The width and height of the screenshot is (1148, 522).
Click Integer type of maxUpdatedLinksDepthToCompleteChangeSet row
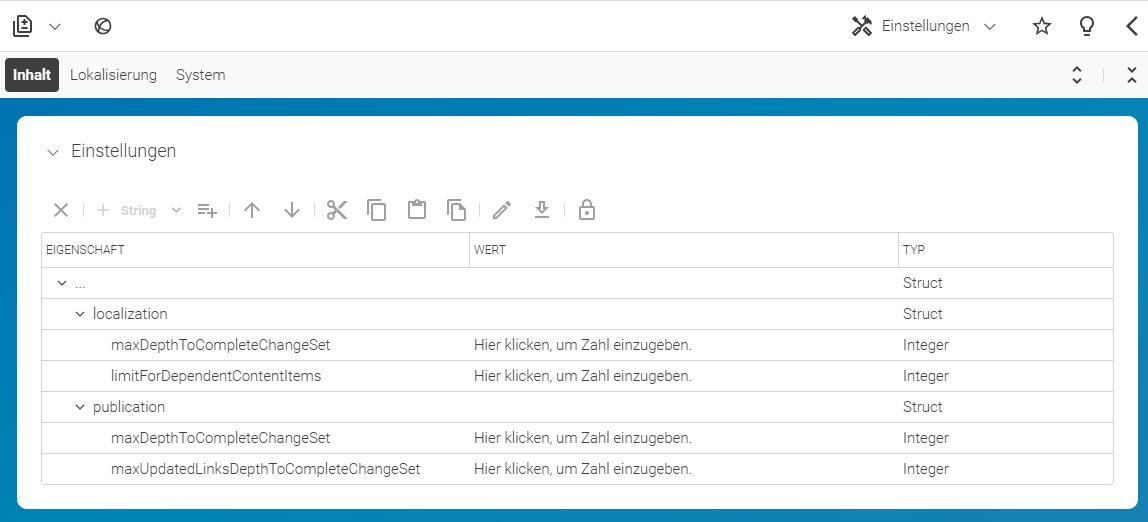[925, 469]
